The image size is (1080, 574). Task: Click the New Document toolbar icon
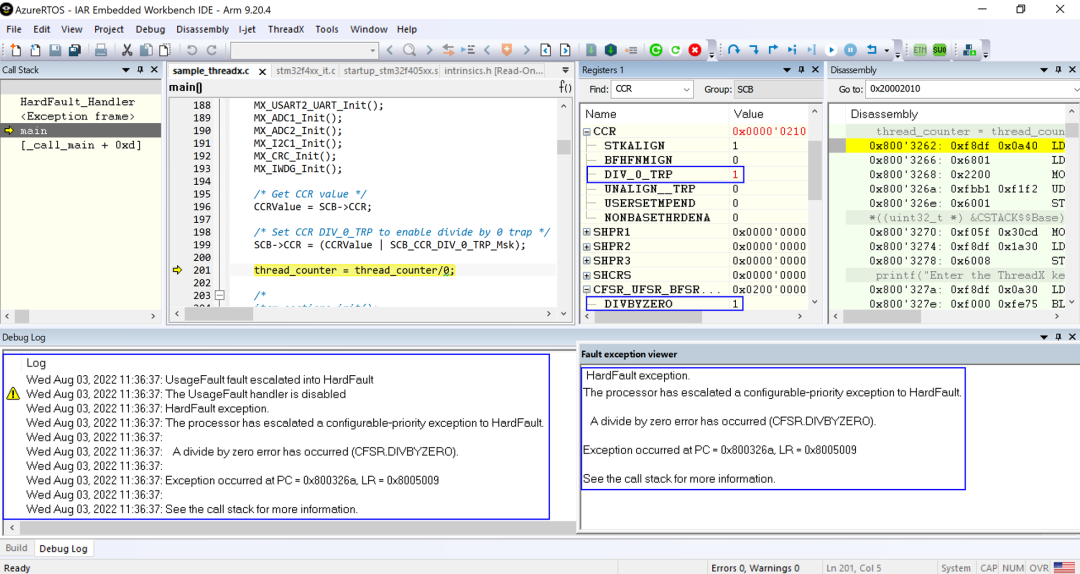15,50
